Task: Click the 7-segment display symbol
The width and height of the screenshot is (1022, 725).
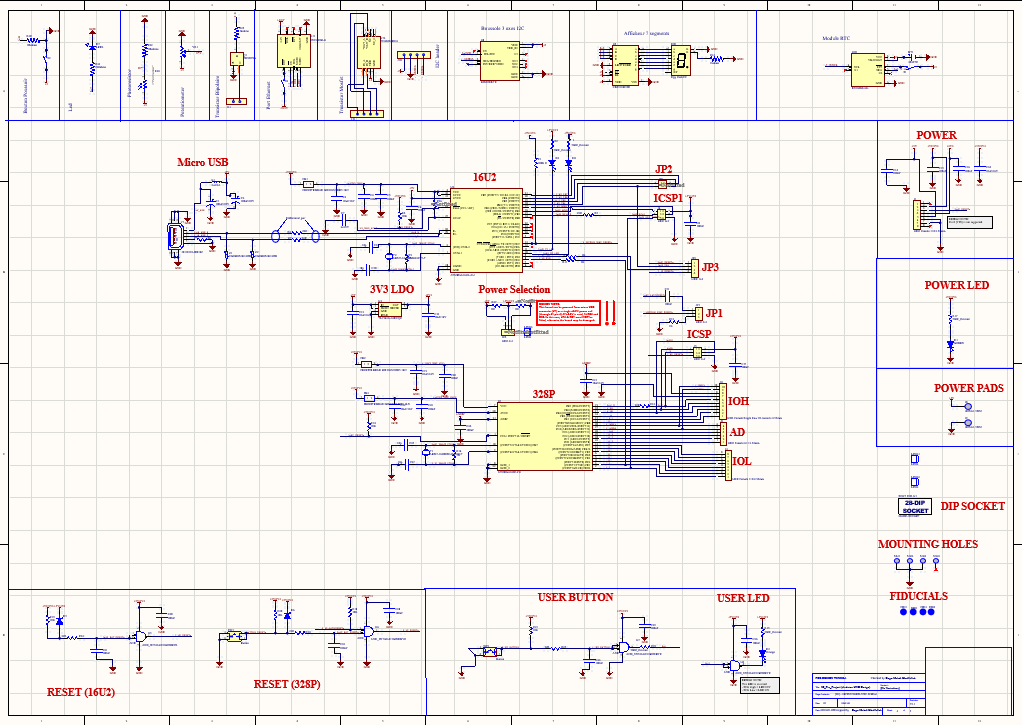Action: [x=681, y=62]
